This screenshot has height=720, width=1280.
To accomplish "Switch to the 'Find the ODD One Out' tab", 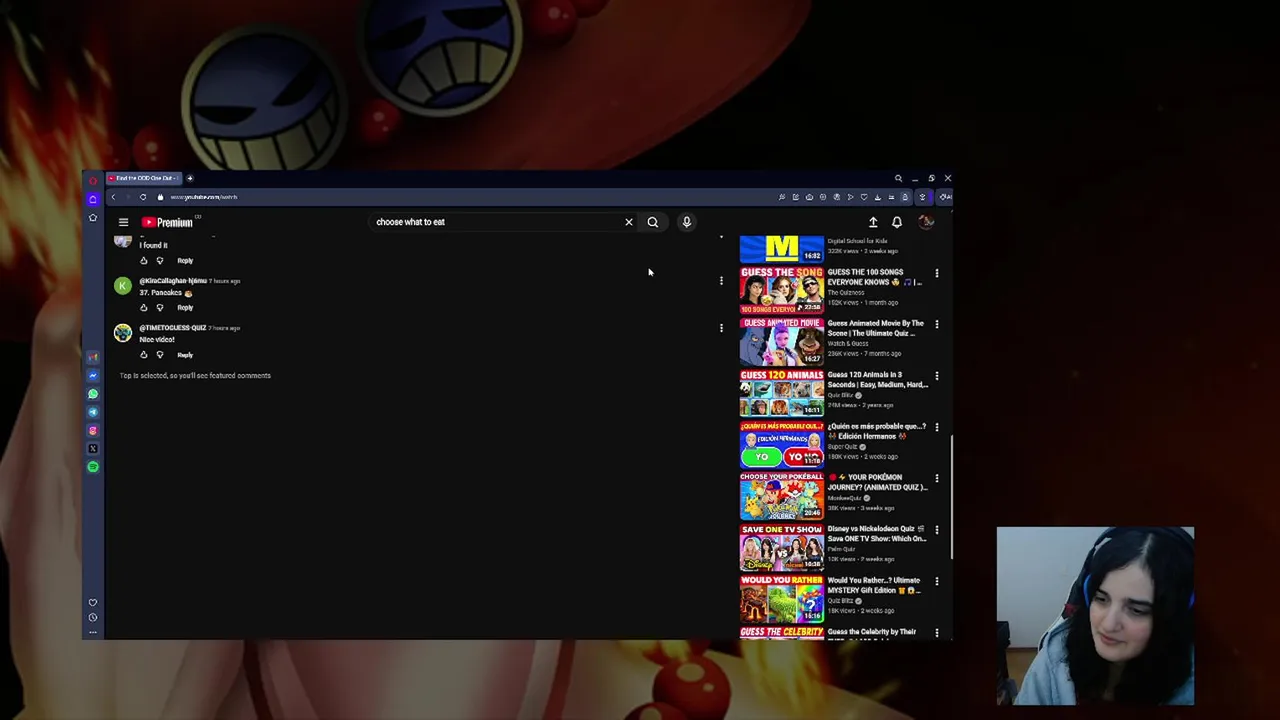I will (x=143, y=178).
